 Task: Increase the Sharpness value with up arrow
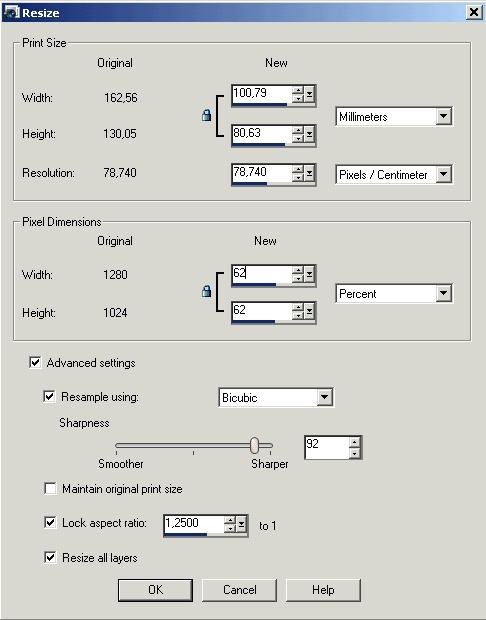coord(355,442)
